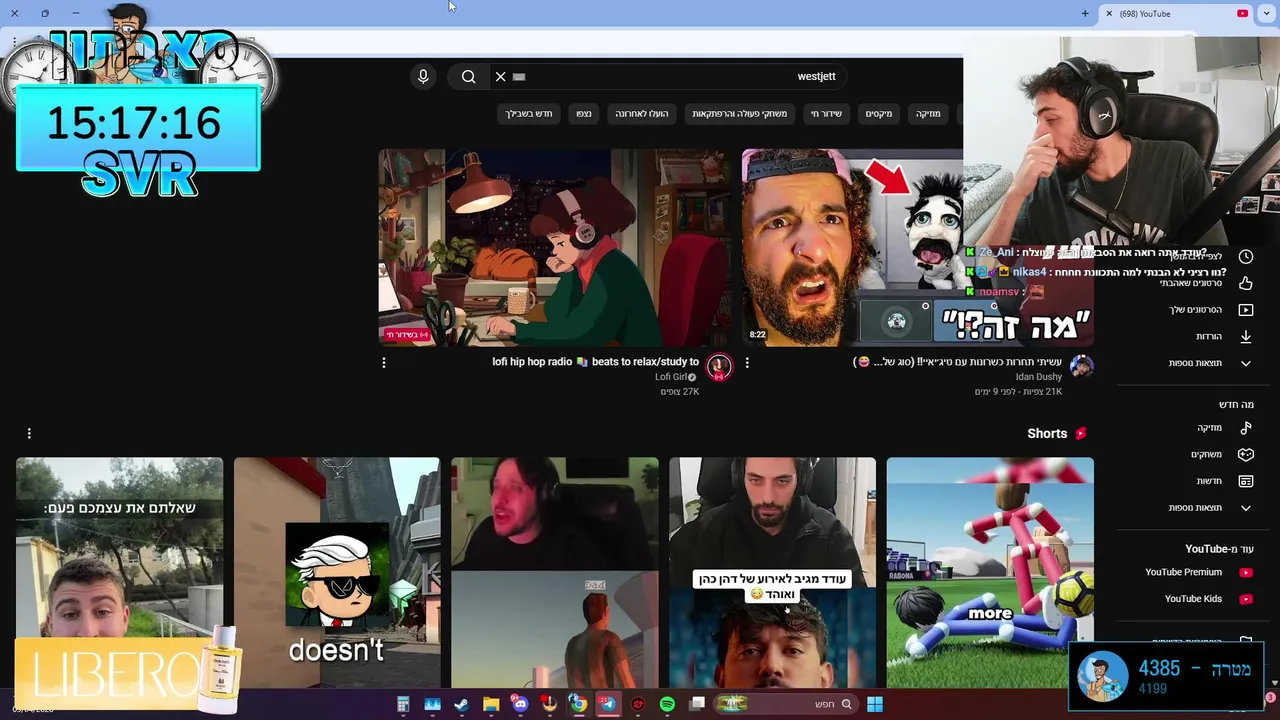Click the Idan Dushy channel name
This screenshot has height=720, width=1280.
pos(1038,377)
